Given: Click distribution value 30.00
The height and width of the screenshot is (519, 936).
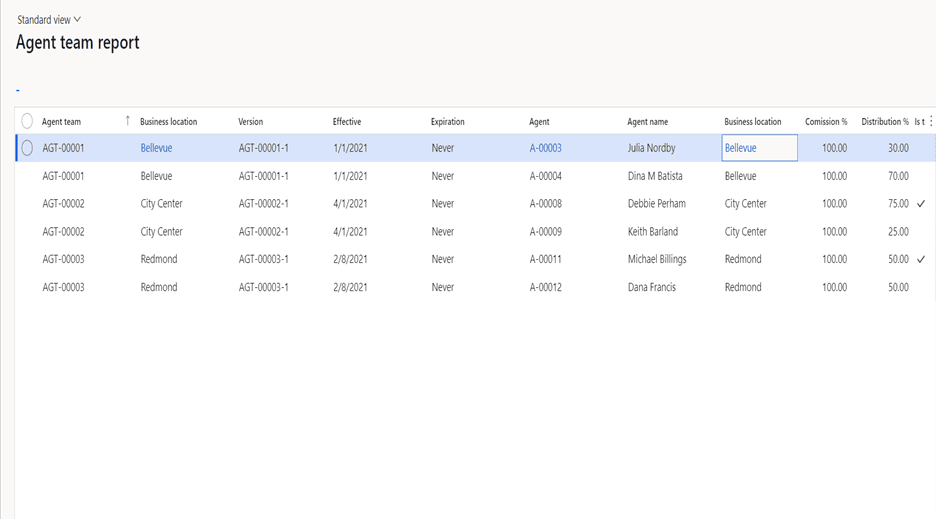Looking at the screenshot, I should [898, 148].
